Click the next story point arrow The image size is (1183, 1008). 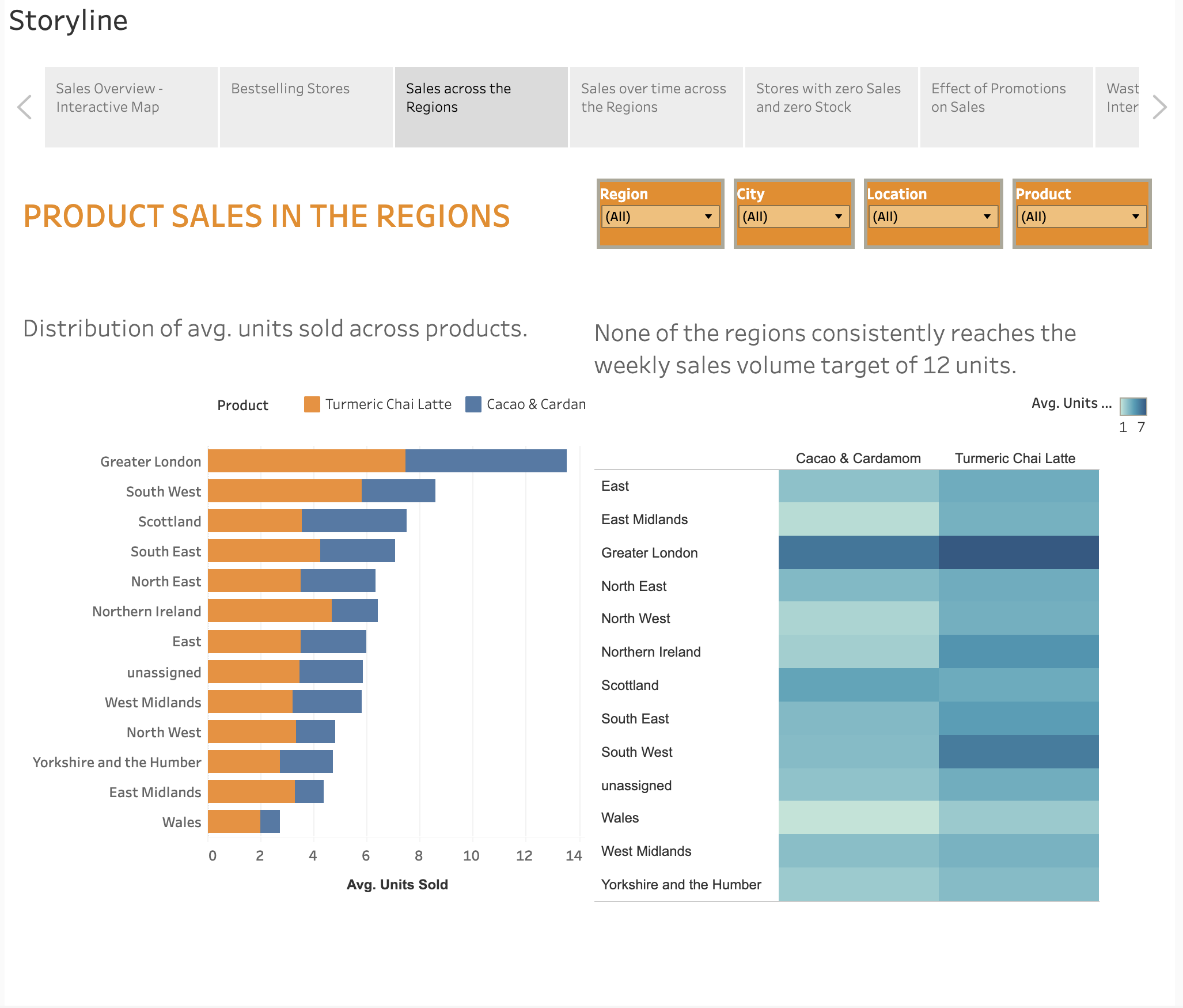click(1159, 107)
